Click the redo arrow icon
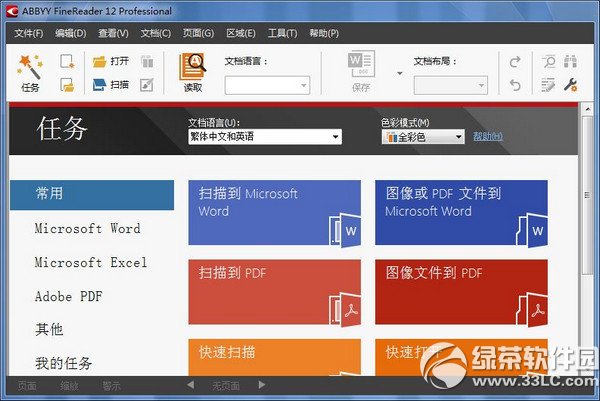 click(515, 61)
